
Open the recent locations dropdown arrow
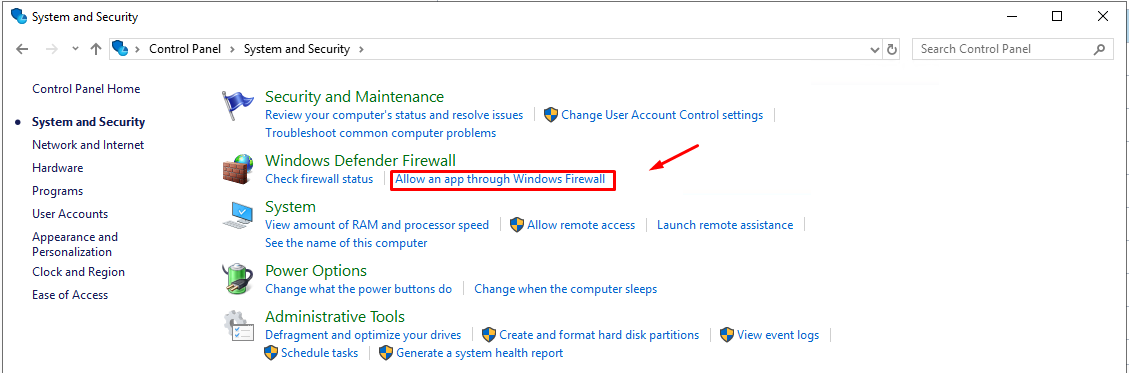point(76,50)
